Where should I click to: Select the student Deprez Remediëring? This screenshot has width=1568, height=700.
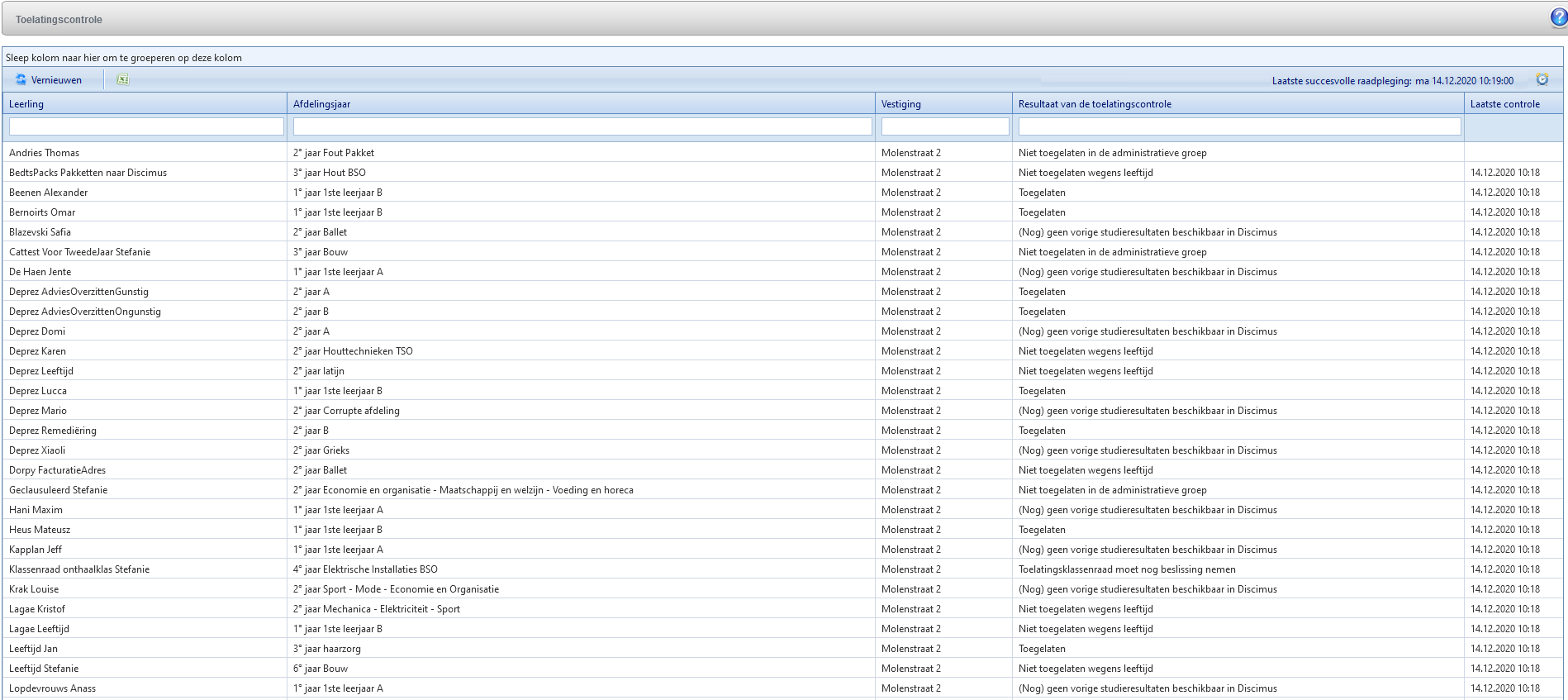pos(53,431)
